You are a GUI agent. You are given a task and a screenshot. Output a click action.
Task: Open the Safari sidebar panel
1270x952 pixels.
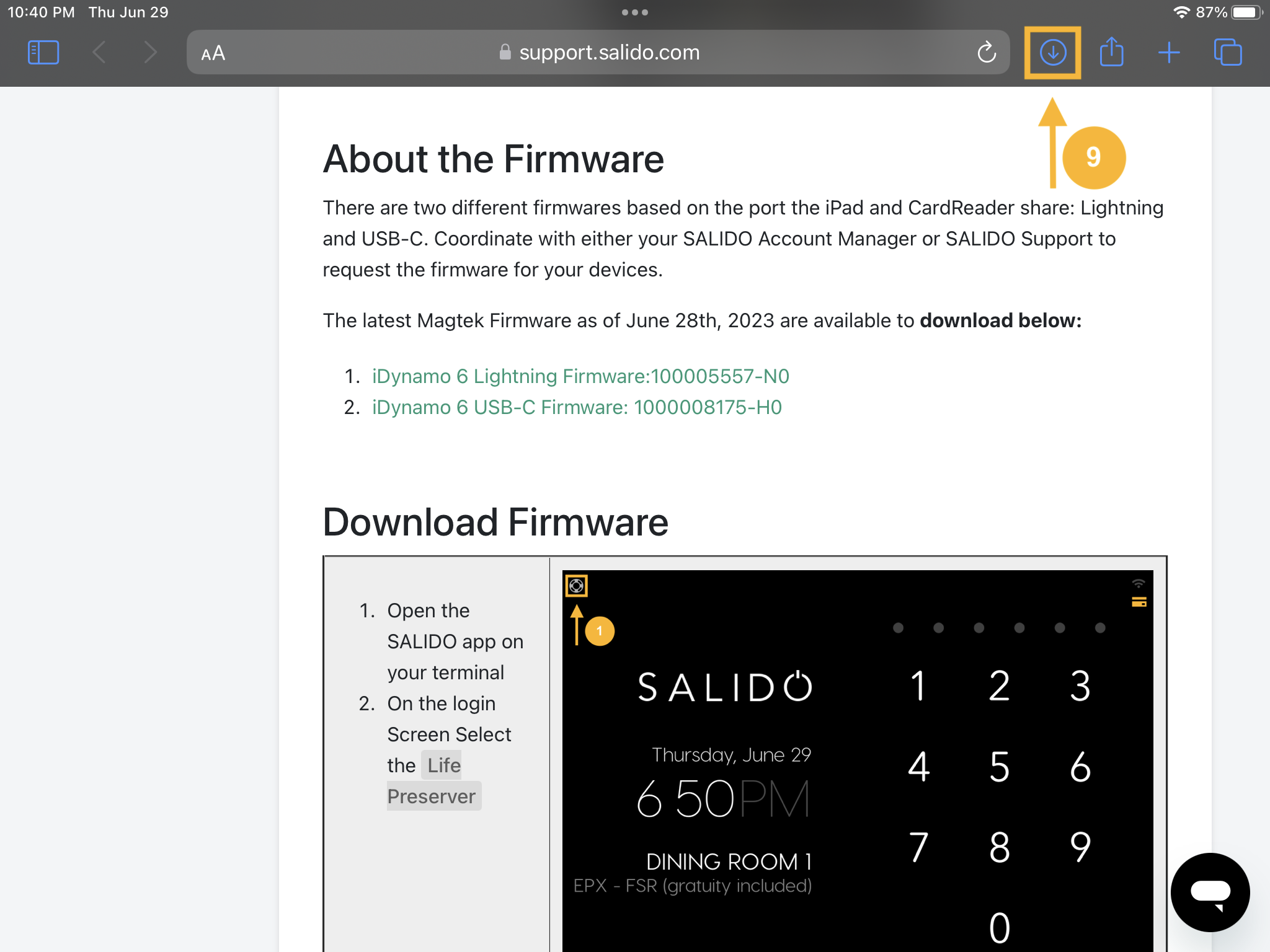click(x=43, y=53)
